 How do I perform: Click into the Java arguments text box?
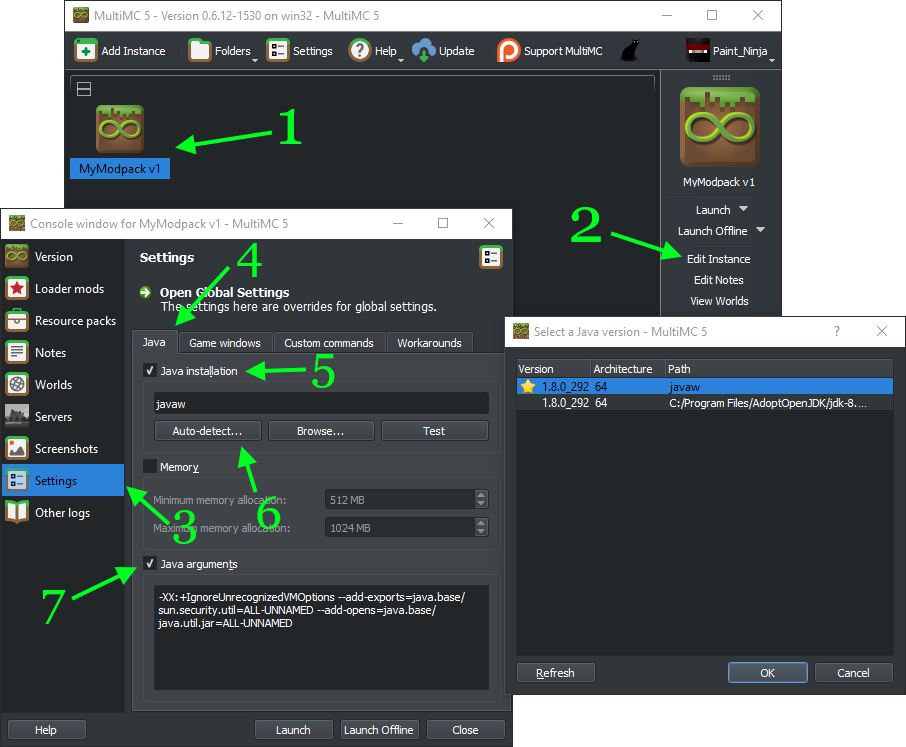[321, 637]
